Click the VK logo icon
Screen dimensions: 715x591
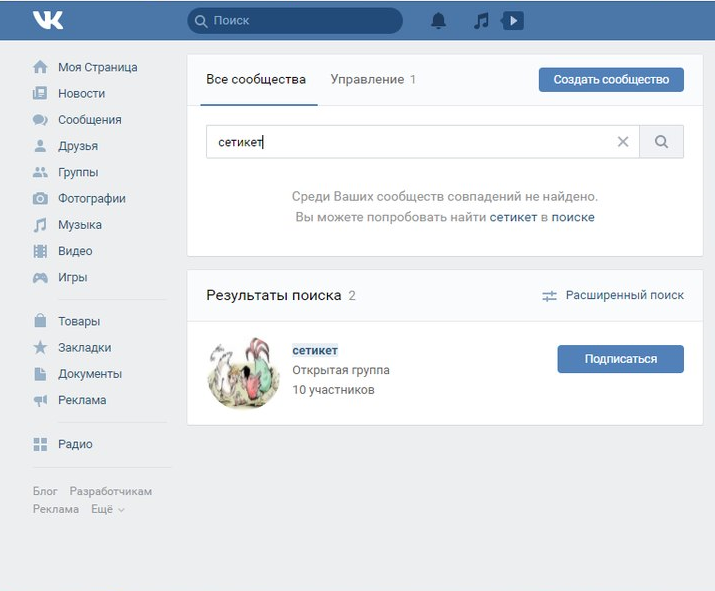click(48, 20)
